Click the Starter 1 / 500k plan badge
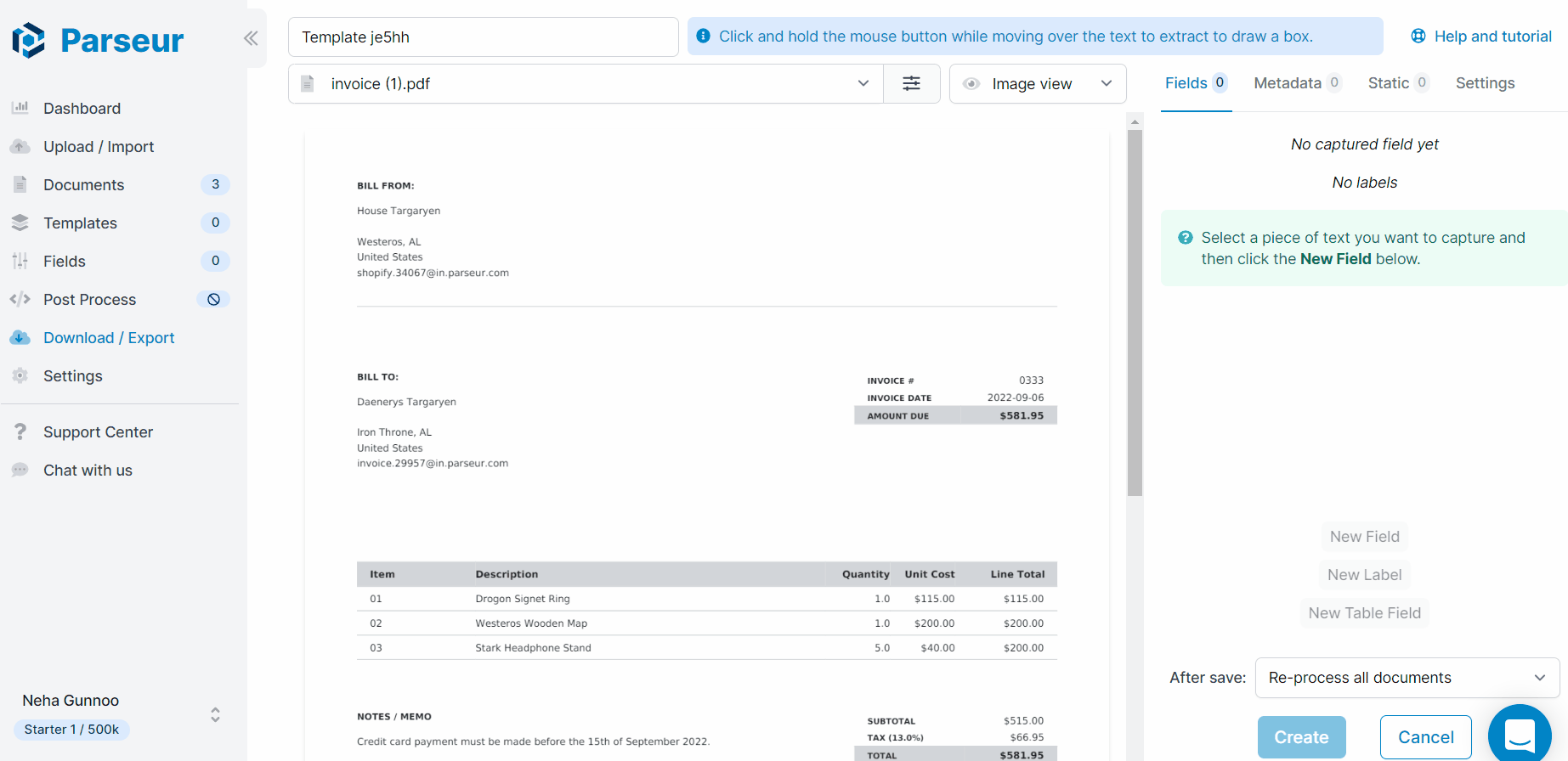This screenshot has height=761, width=1568. coord(71,729)
